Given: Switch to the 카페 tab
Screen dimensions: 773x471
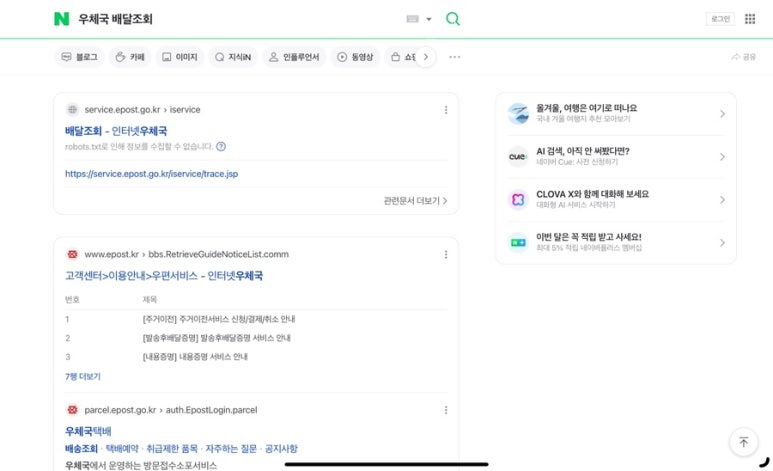Looking at the screenshot, I should pos(130,57).
